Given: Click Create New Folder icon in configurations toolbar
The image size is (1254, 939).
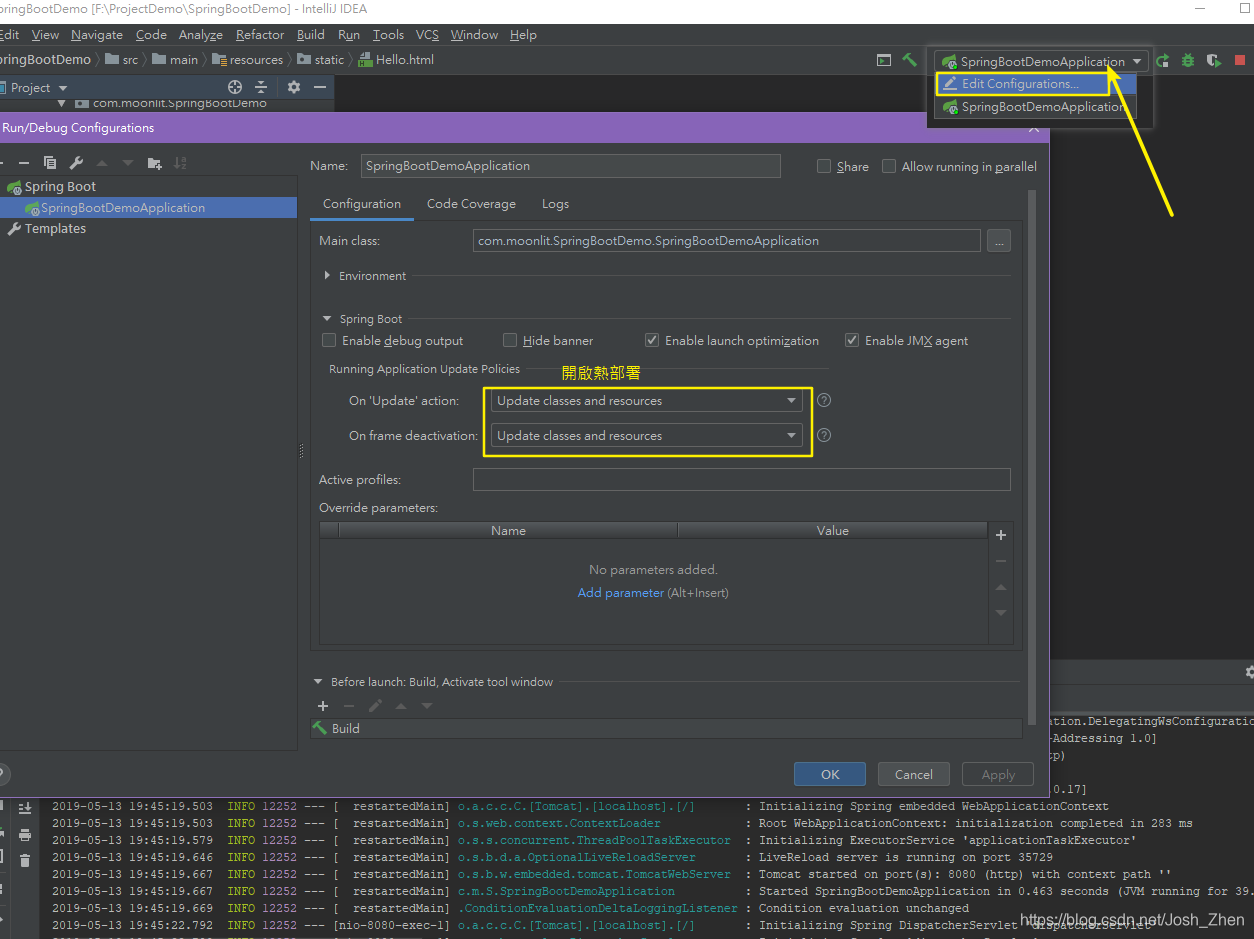Looking at the screenshot, I should tap(154, 163).
